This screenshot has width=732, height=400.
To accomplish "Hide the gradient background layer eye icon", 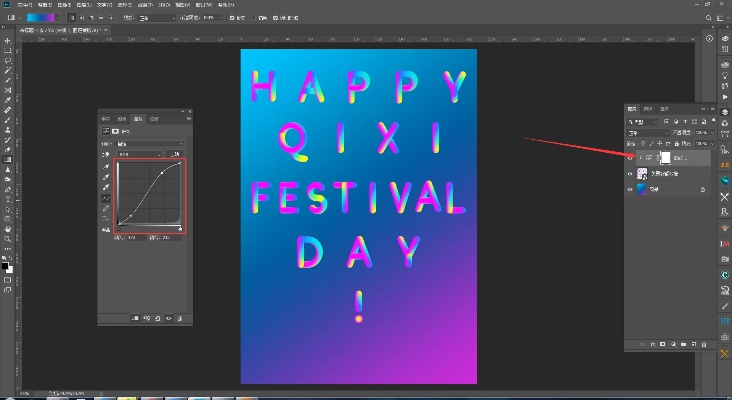I will (x=630, y=189).
